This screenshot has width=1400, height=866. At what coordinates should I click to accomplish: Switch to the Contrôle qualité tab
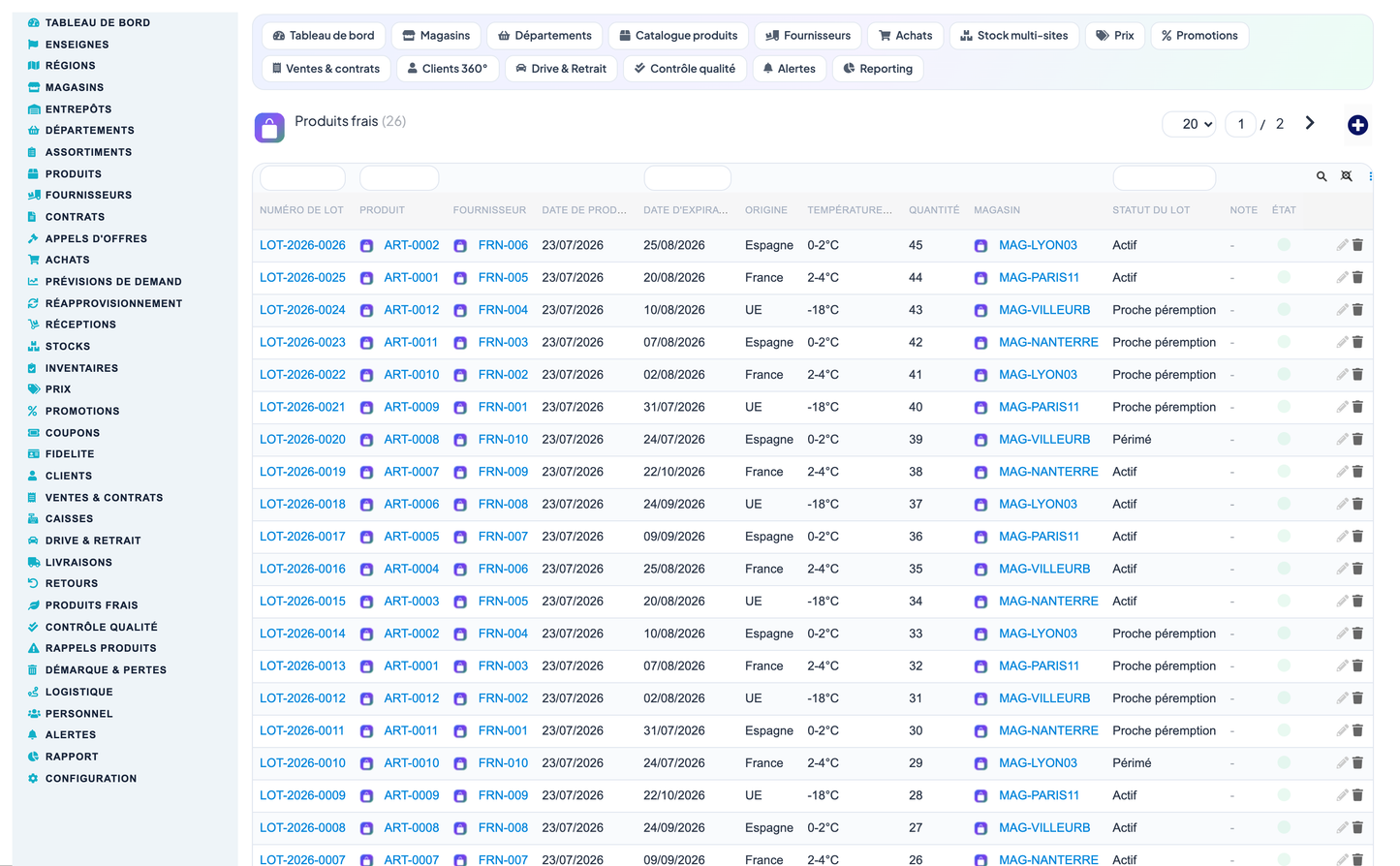click(x=684, y=69)
